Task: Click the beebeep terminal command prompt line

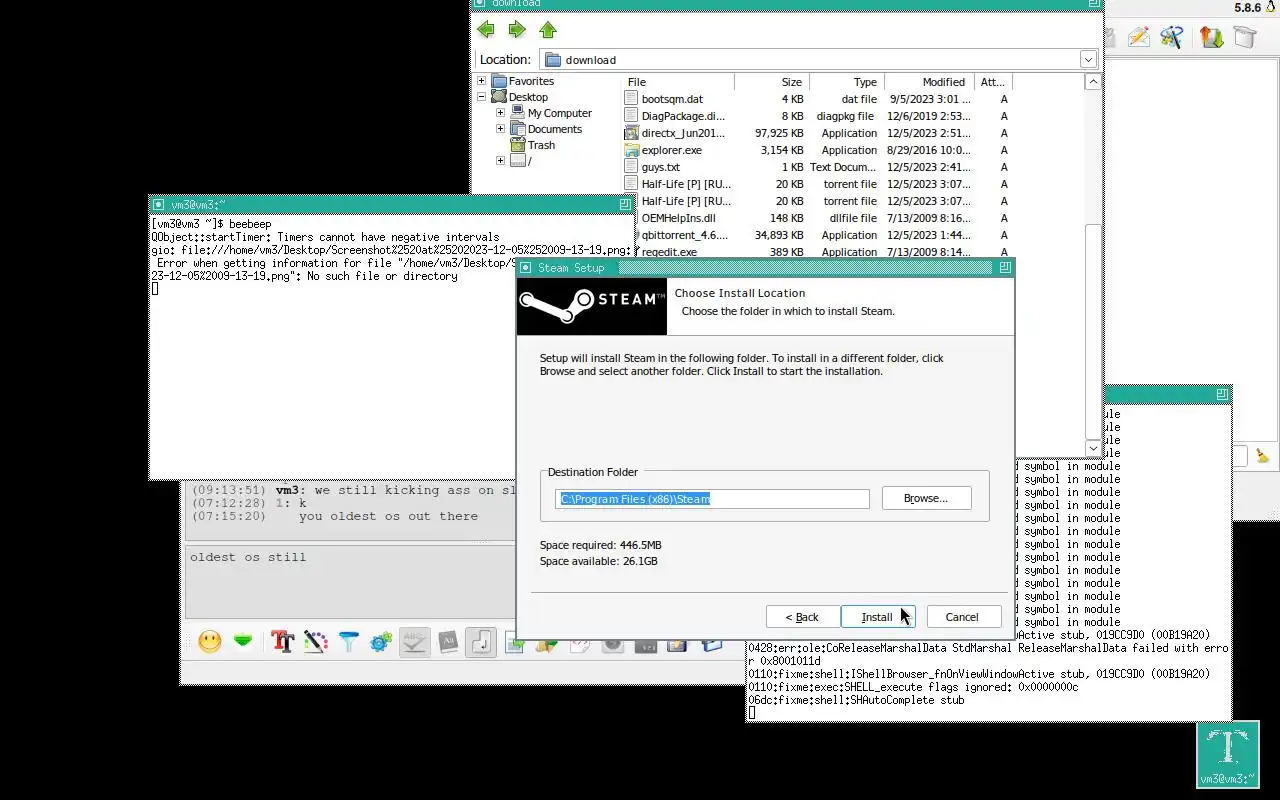Action: click(x=211, y=224)
